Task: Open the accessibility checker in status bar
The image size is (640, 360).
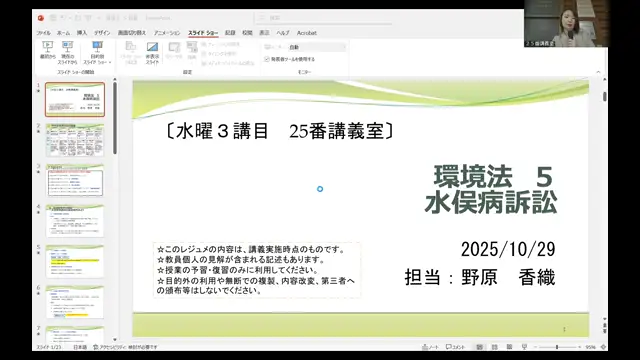Action: [125, 347]
